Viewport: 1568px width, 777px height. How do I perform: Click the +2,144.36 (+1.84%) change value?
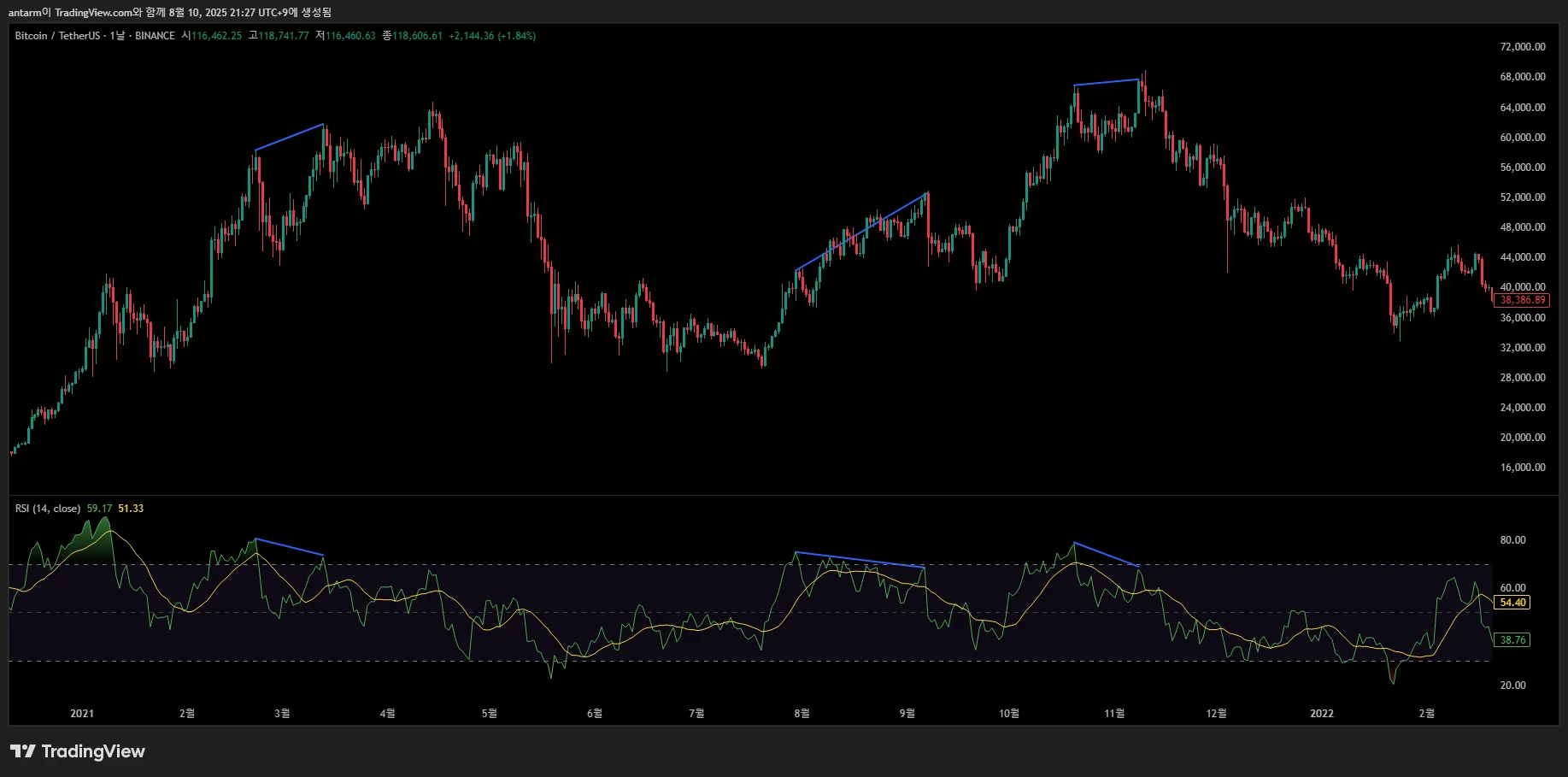[492, 36]
